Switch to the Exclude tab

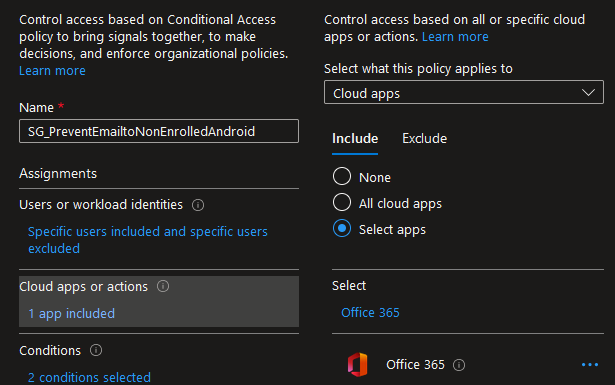point(424,138)
